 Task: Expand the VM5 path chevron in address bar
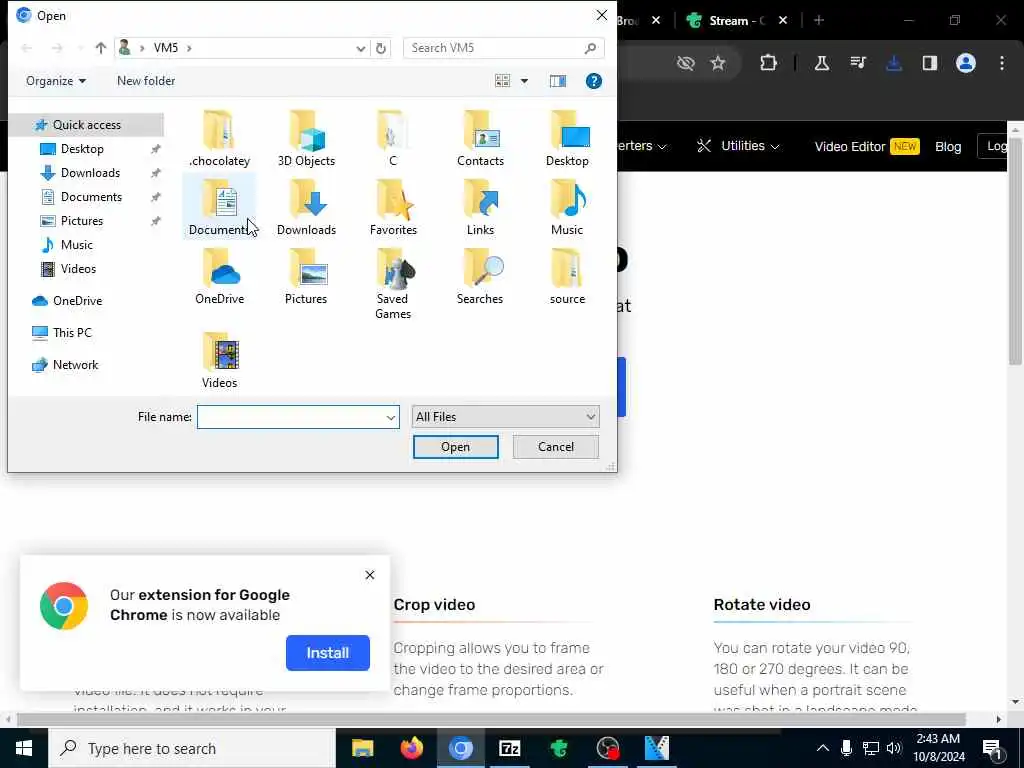coord(189,48)
